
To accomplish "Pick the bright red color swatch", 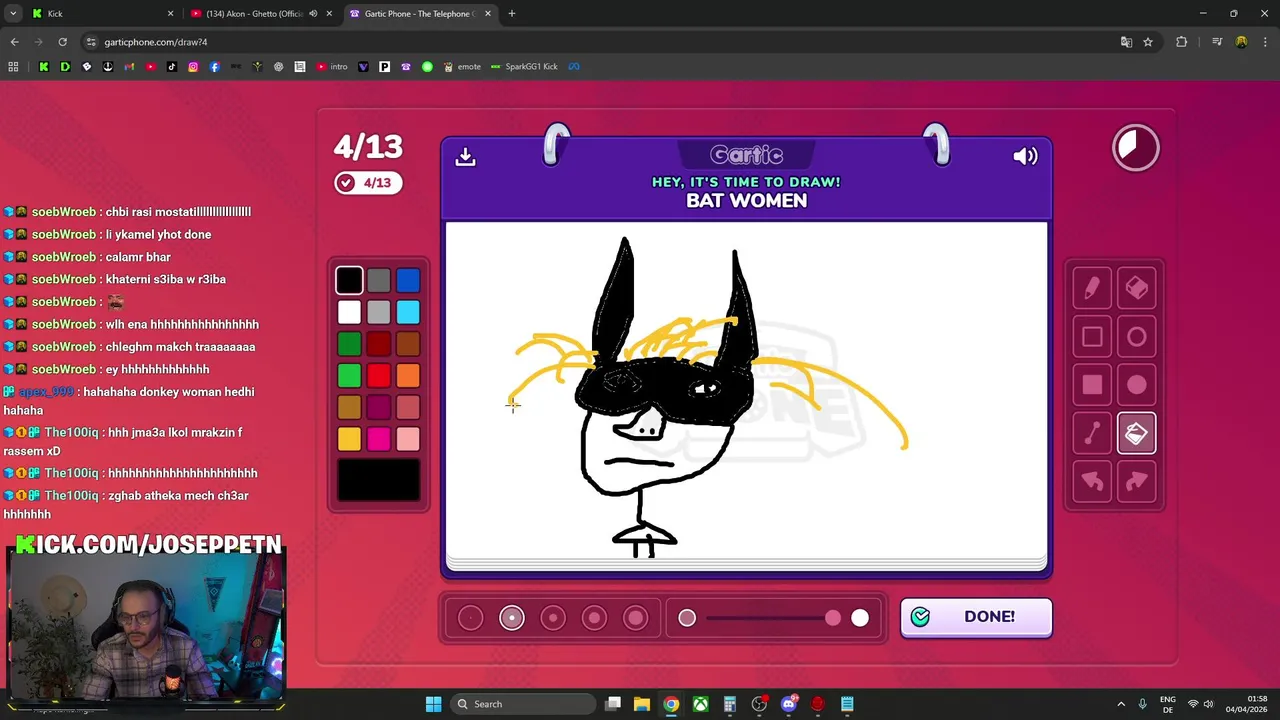I will [378, 375].
